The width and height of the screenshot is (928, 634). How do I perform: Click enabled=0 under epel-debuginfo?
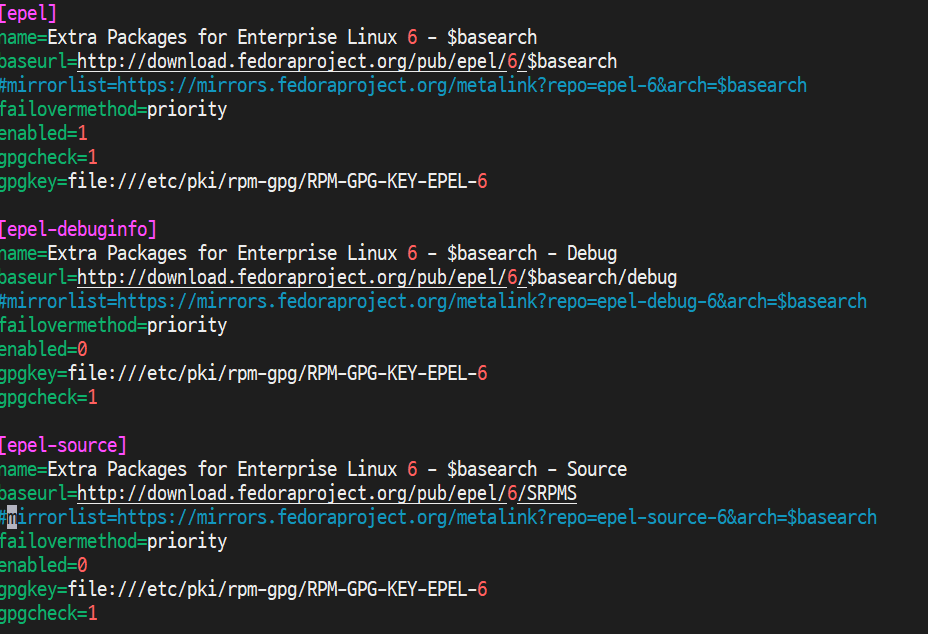pos(44,349)
